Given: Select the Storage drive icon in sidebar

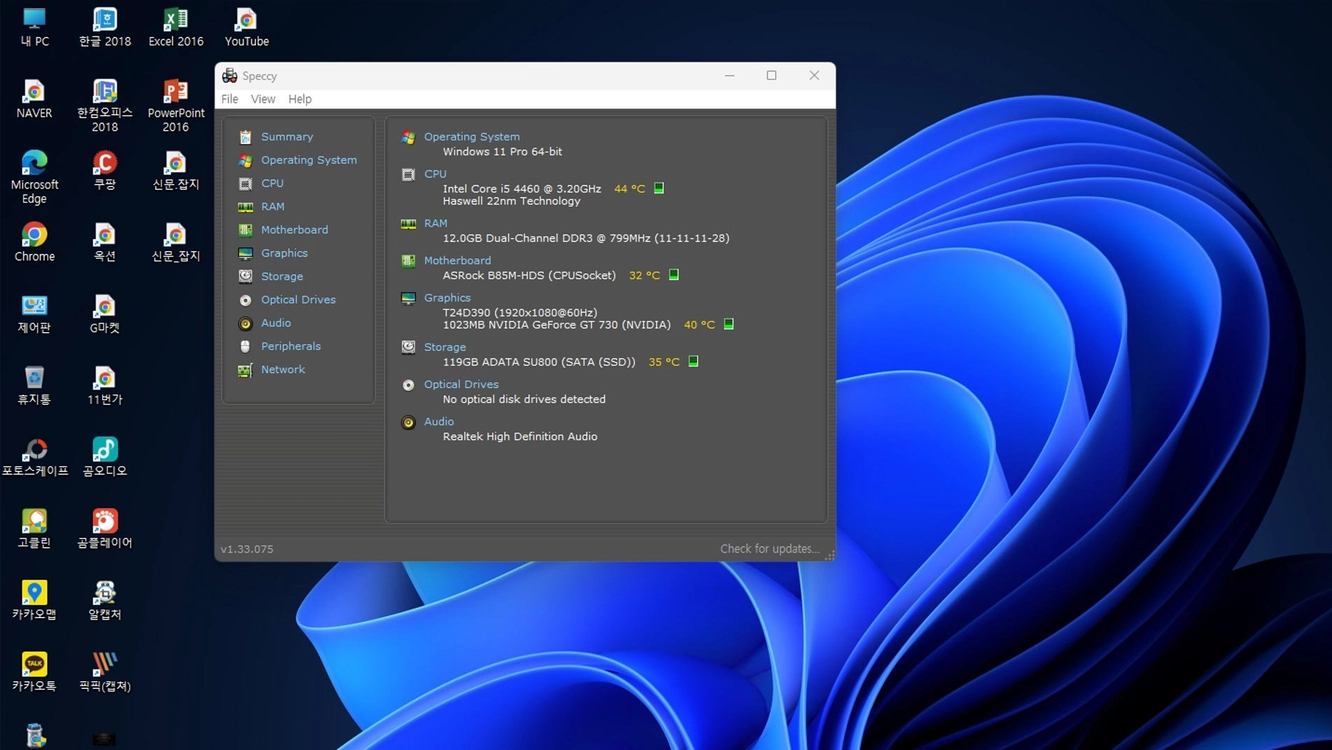Looking at the screenshot, I should pyautogui.click(x=245, y=277).
